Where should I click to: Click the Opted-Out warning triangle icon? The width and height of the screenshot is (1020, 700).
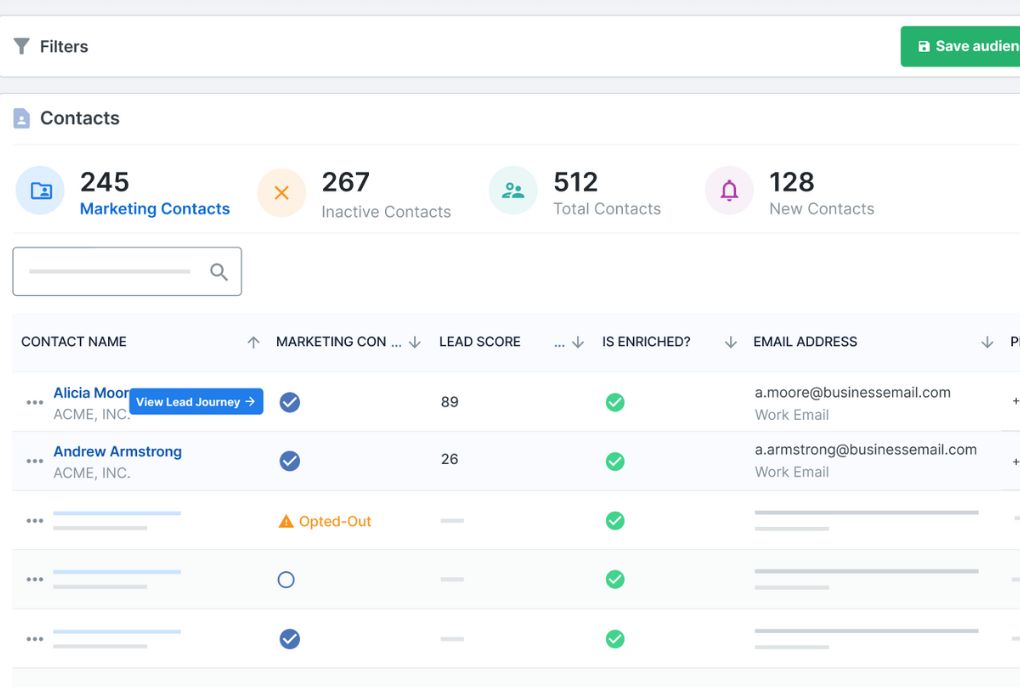[x=286, y=521]
